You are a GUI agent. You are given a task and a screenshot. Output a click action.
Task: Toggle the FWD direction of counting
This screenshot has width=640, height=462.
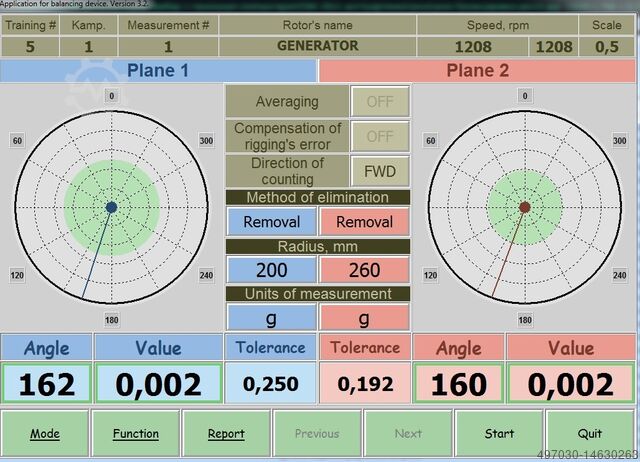(x=379, y=171)
